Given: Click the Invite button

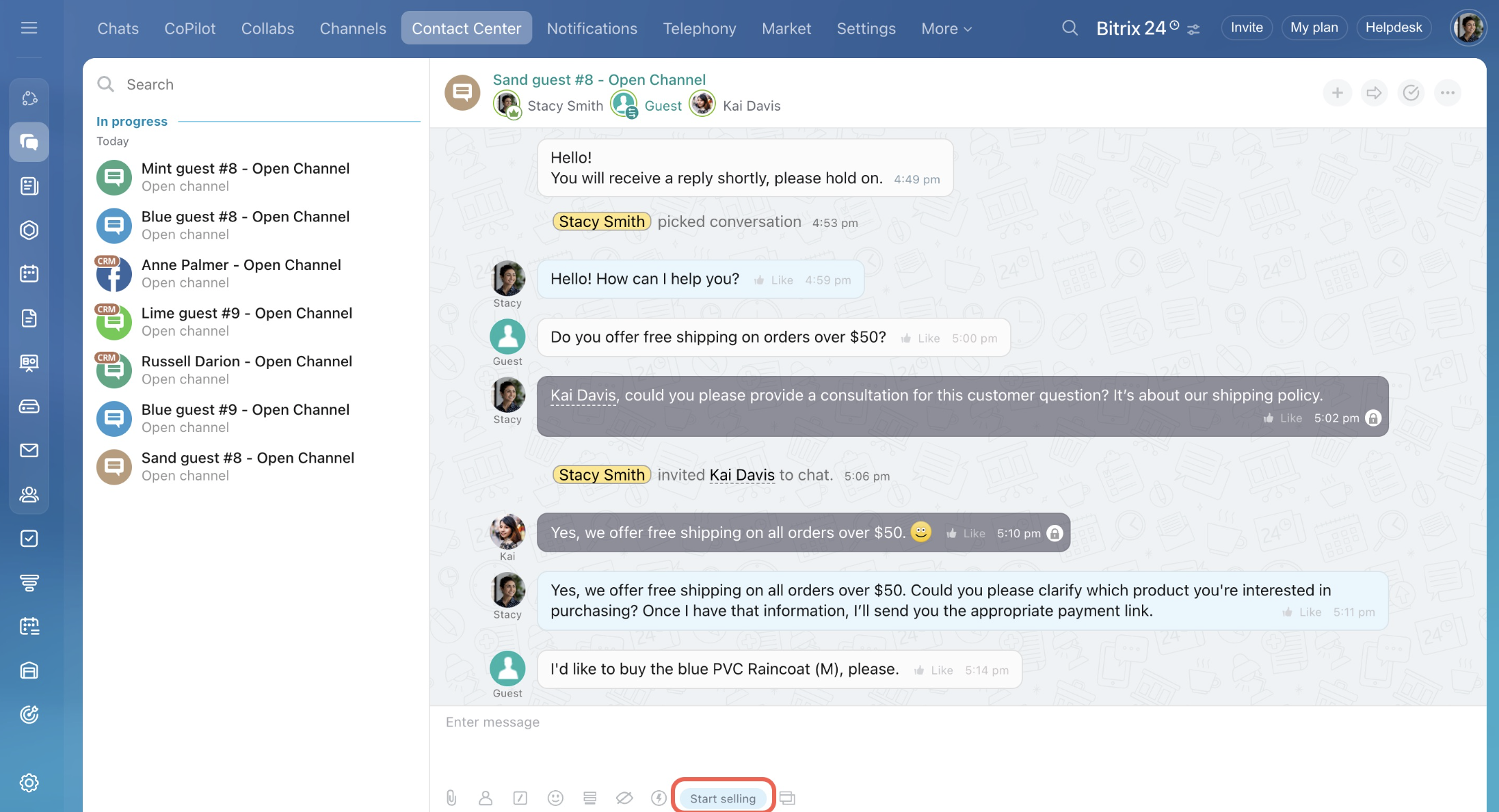Looking at the screenshot, I should pos(1246,27).
